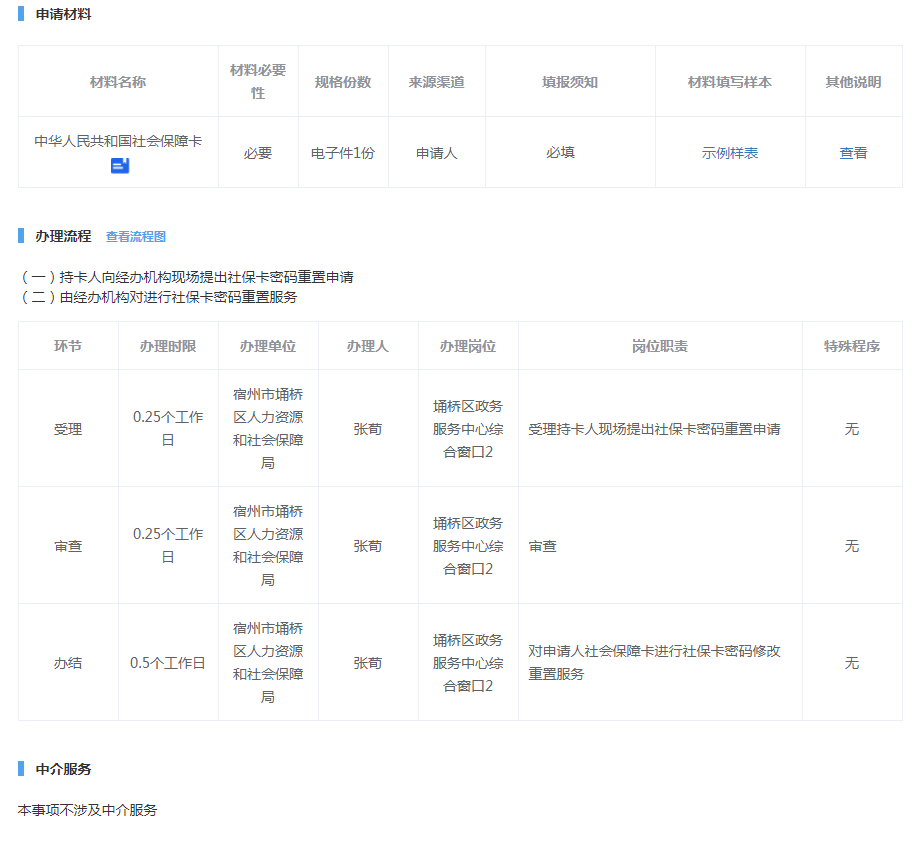Select the 审查 cell in 环节 column
Viewport: 912px width, 853px height.
point(68,546)
